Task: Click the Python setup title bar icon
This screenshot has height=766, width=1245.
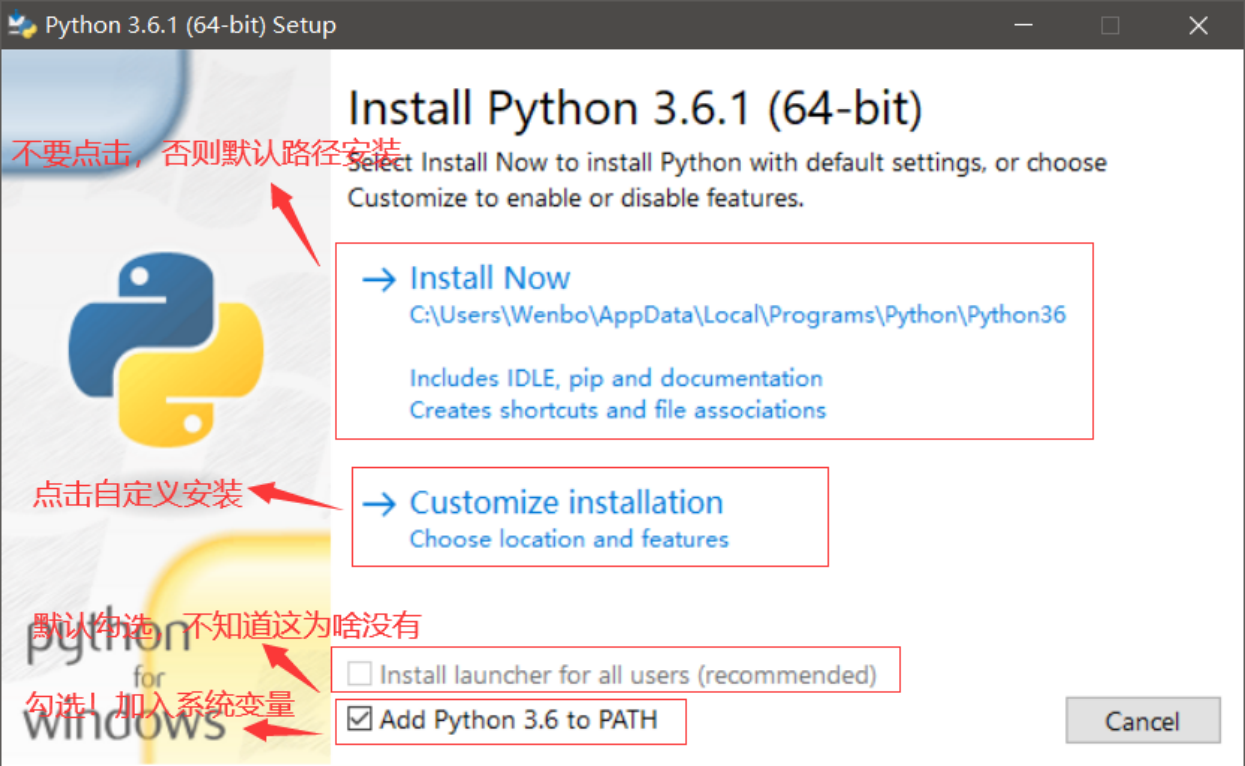Action: [x=22, y=24]
